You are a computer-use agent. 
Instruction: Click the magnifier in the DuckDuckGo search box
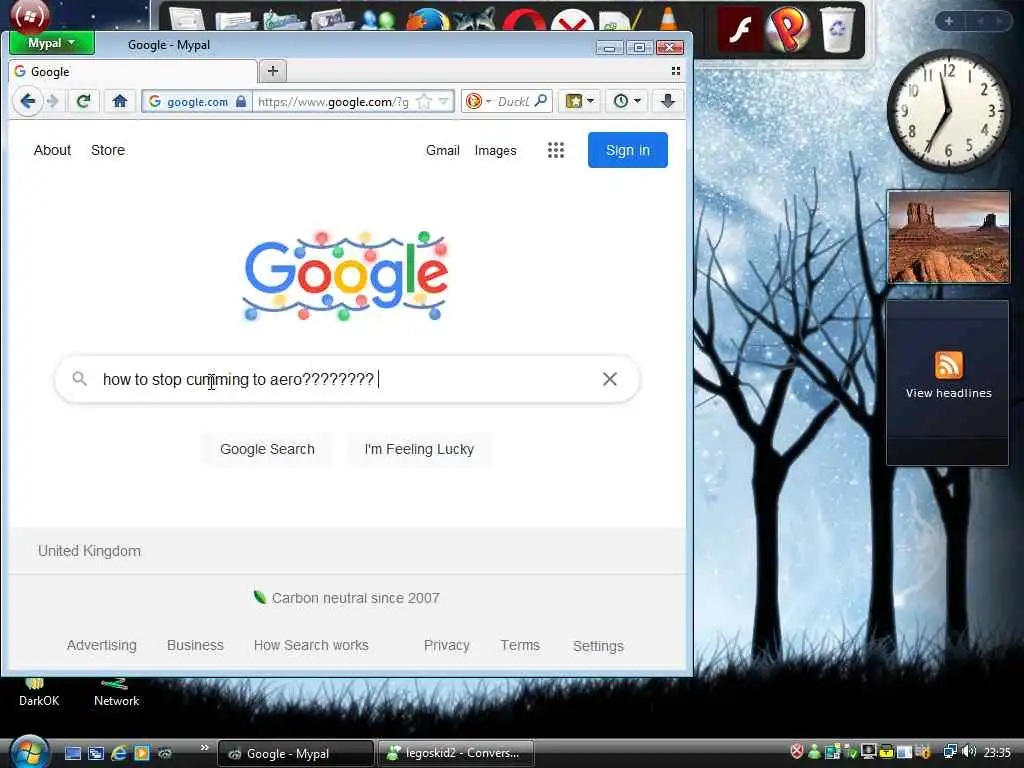click(541, 101)
